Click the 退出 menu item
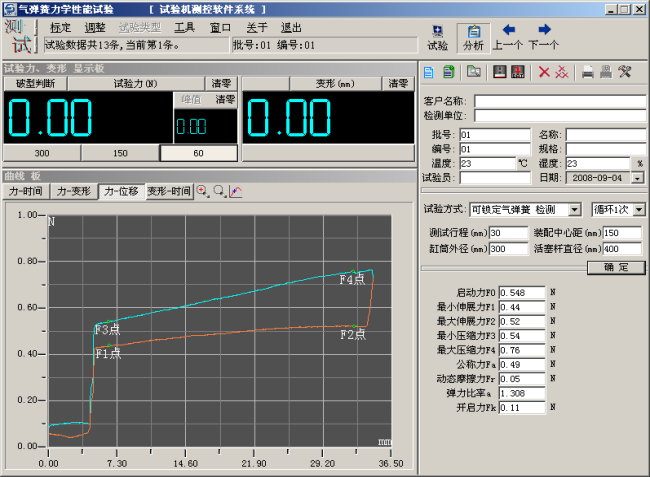Image resolution: width=650 pixels, height=477 pixels. click(291, 28)
